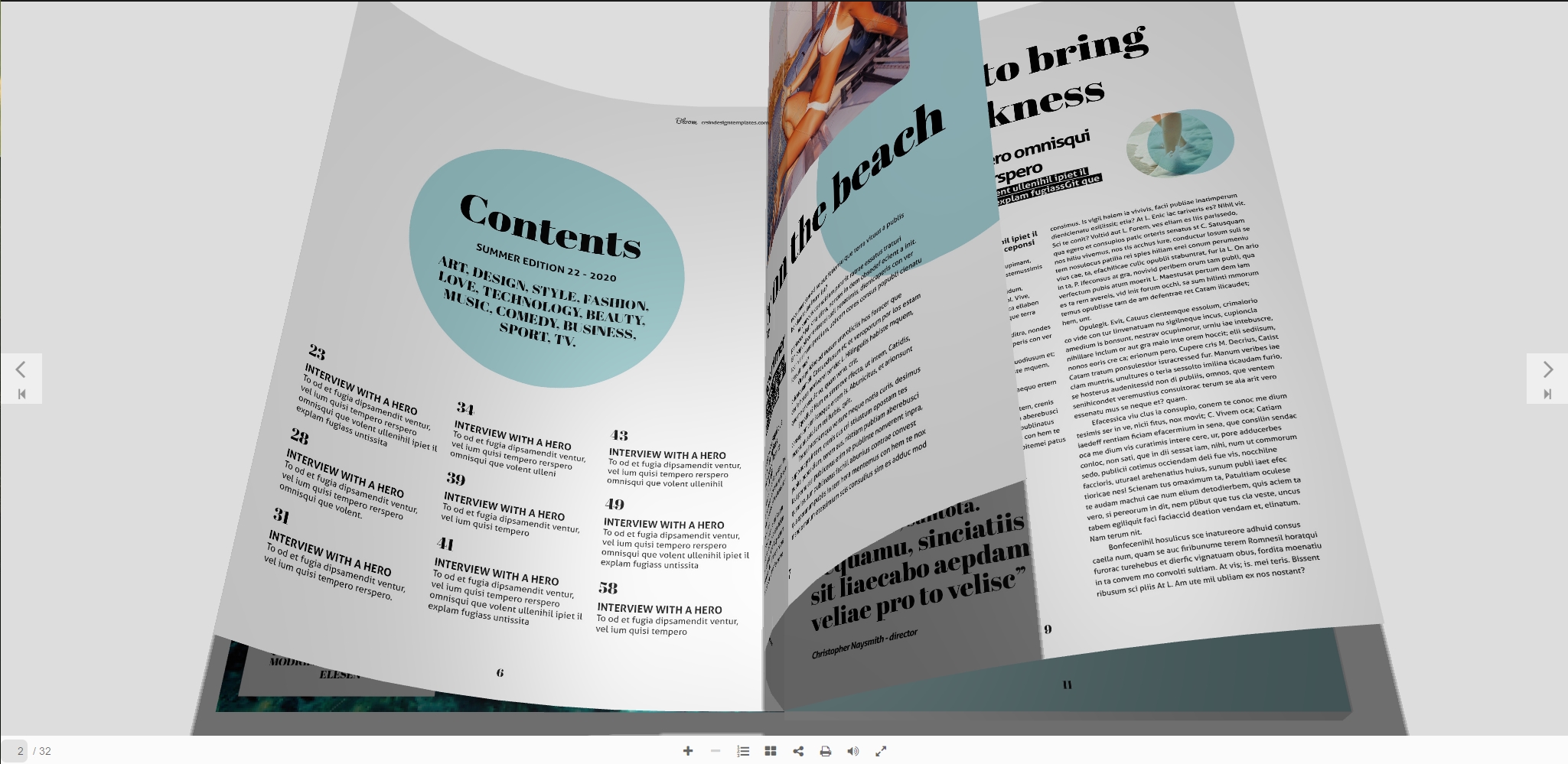The width and height of the screenshot is (1568, 764).
Task: Select contents entry number 31
Action: click(x=281, y=515)
